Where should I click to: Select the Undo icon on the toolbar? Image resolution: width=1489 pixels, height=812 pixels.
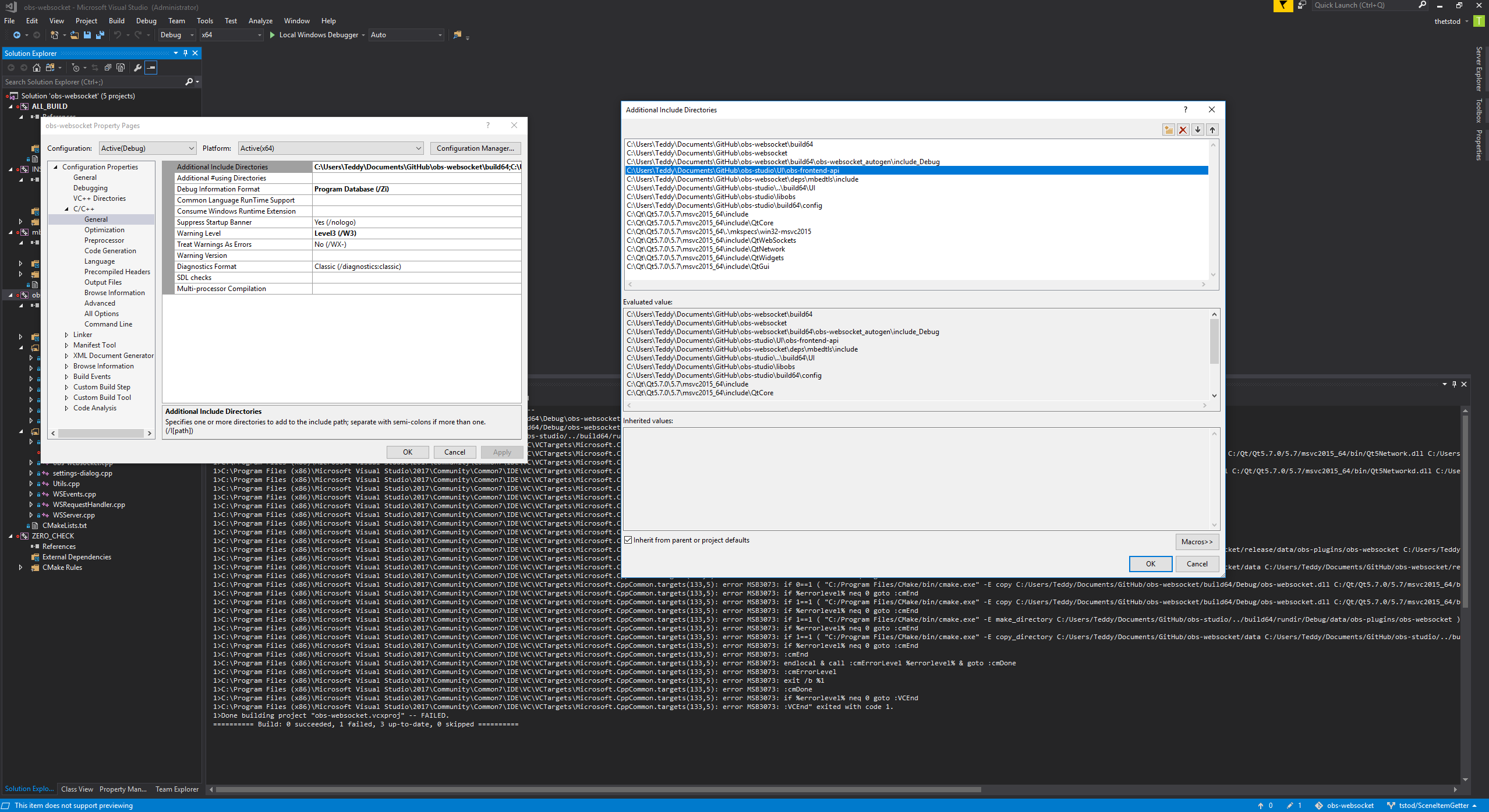click(117, 35)
